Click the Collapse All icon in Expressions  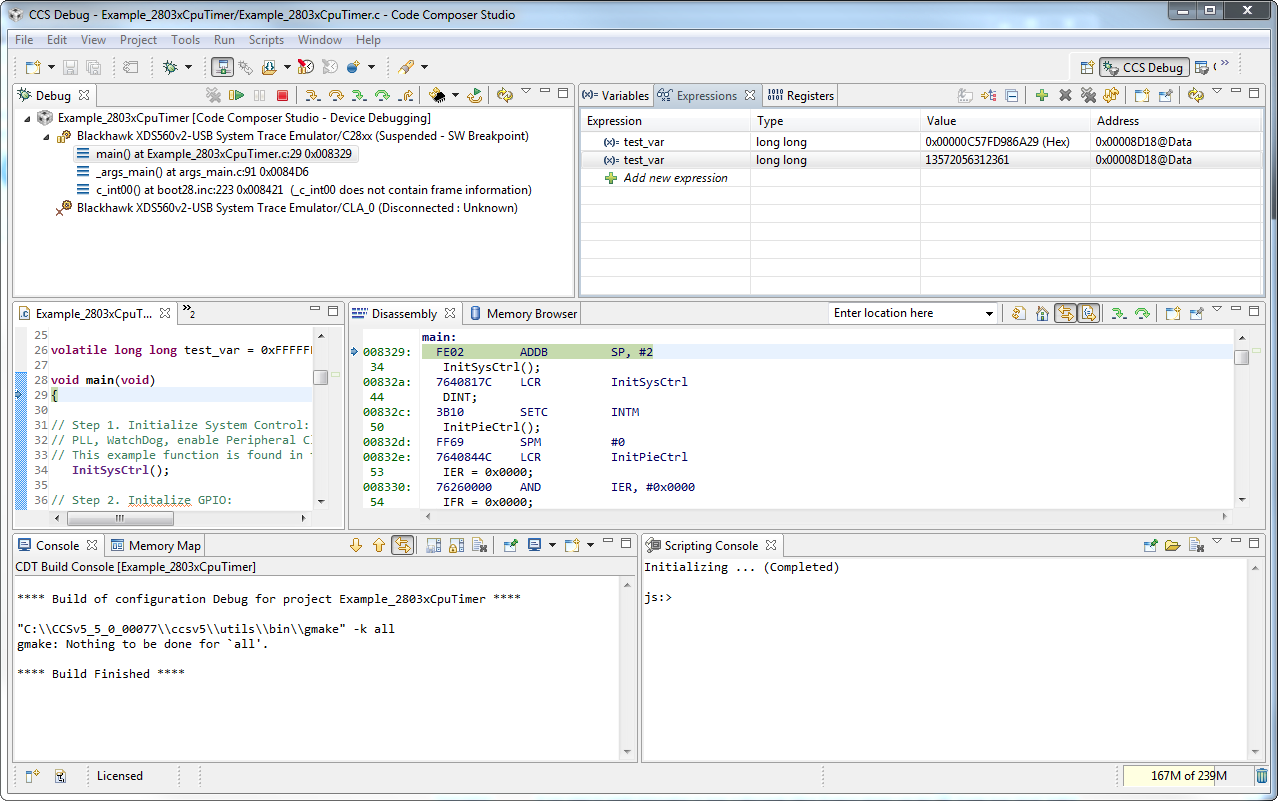point(1012,95)
